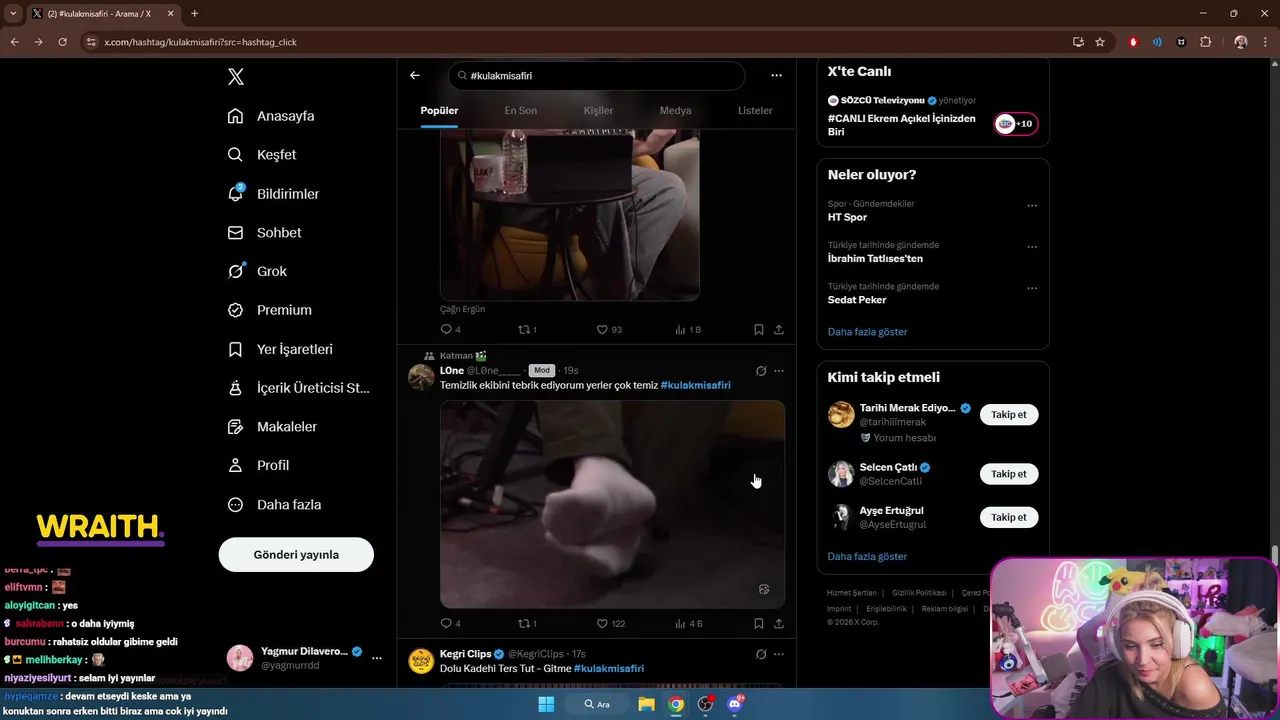
Task: Follow Selcen Çatlı
Action: 1009,474
